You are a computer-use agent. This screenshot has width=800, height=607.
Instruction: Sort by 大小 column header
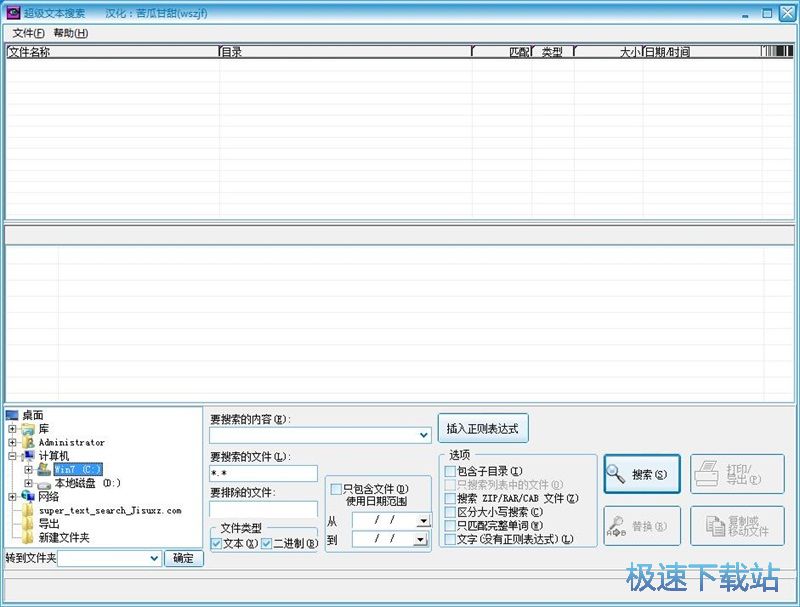pyautogui.click(x=609, y=52)
